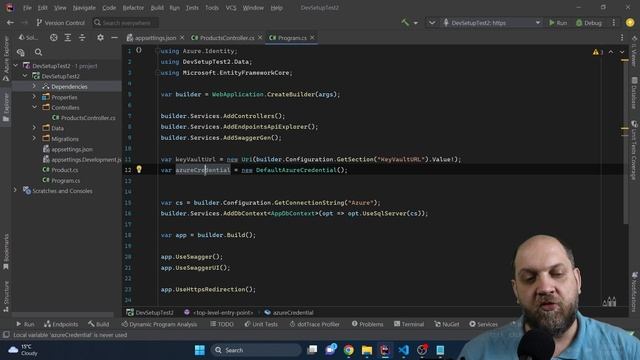Viewport: 640px width, 360px height.
Task: Open Windows Start menu
Action: [x=200, y=350]
